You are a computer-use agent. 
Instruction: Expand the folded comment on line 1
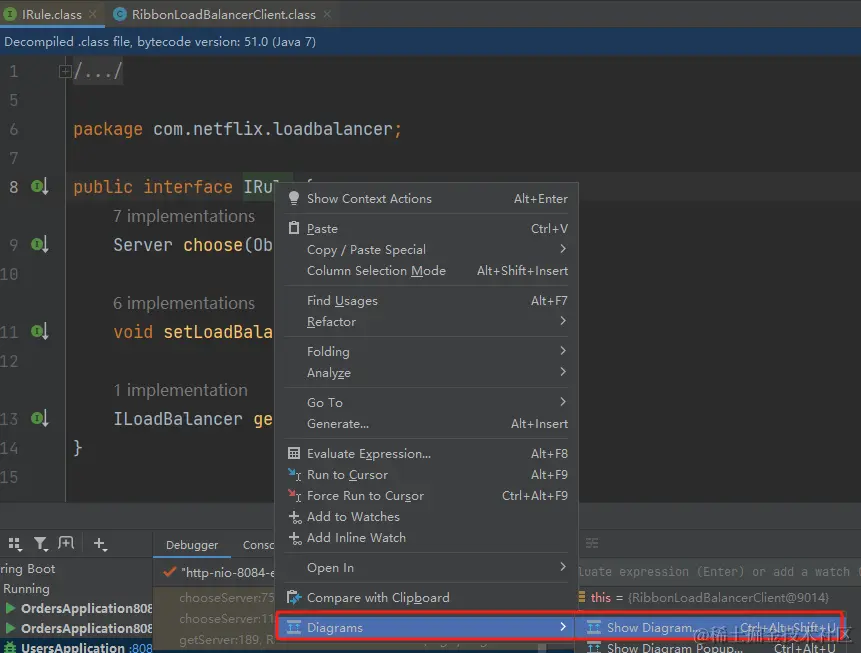click(x=65, y=71)
